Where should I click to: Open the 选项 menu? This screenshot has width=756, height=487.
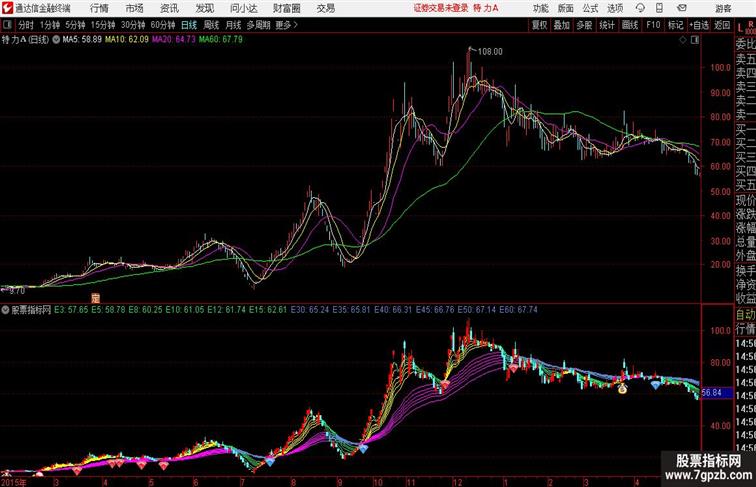(x=615, y=8)
